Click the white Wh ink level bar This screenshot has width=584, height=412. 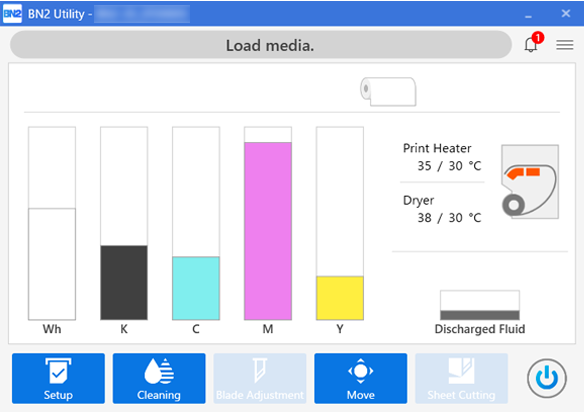tap(52, 224)
